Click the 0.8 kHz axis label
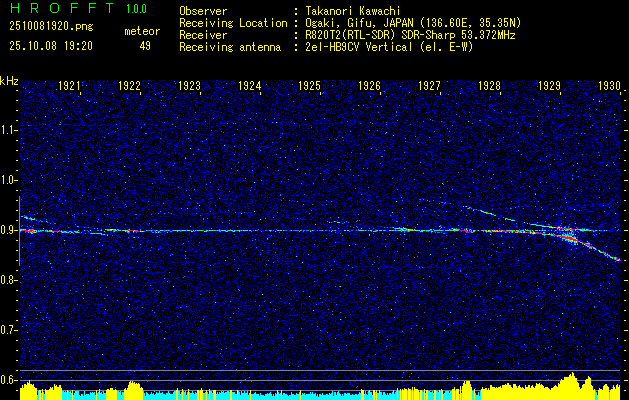 pos(8,280)
